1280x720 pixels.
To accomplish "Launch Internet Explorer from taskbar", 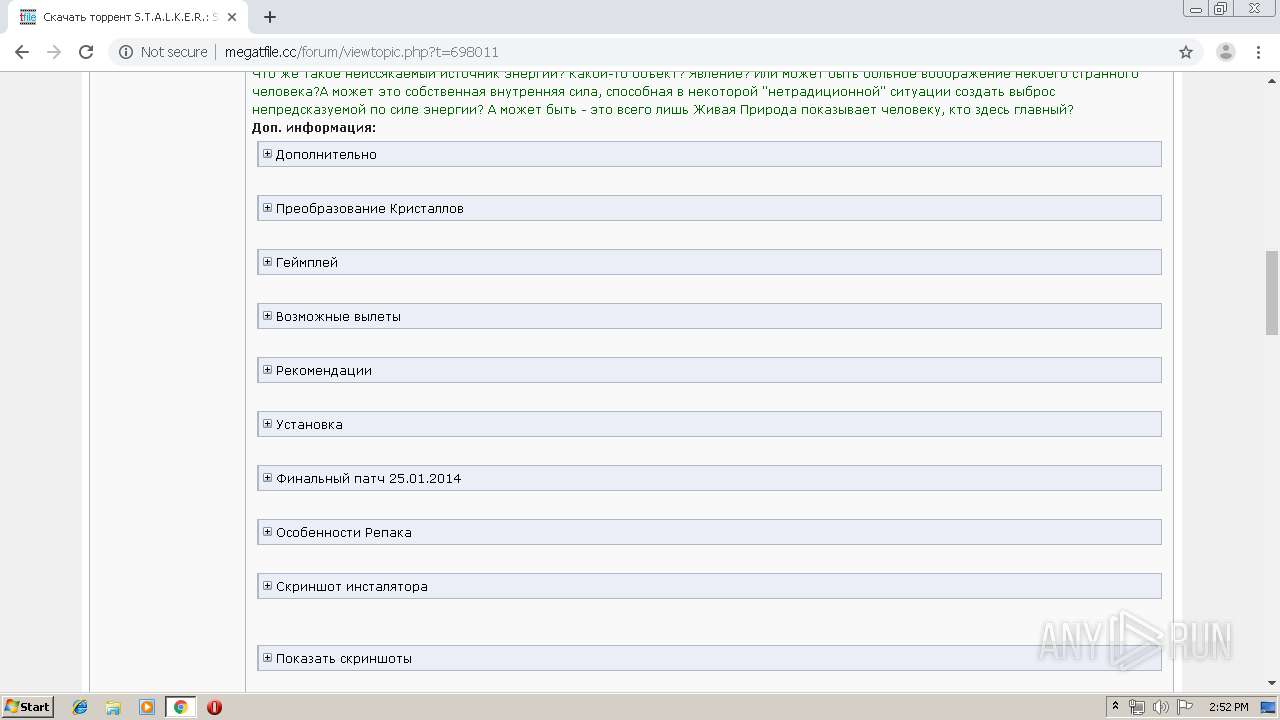I will (x=80, y=707).
